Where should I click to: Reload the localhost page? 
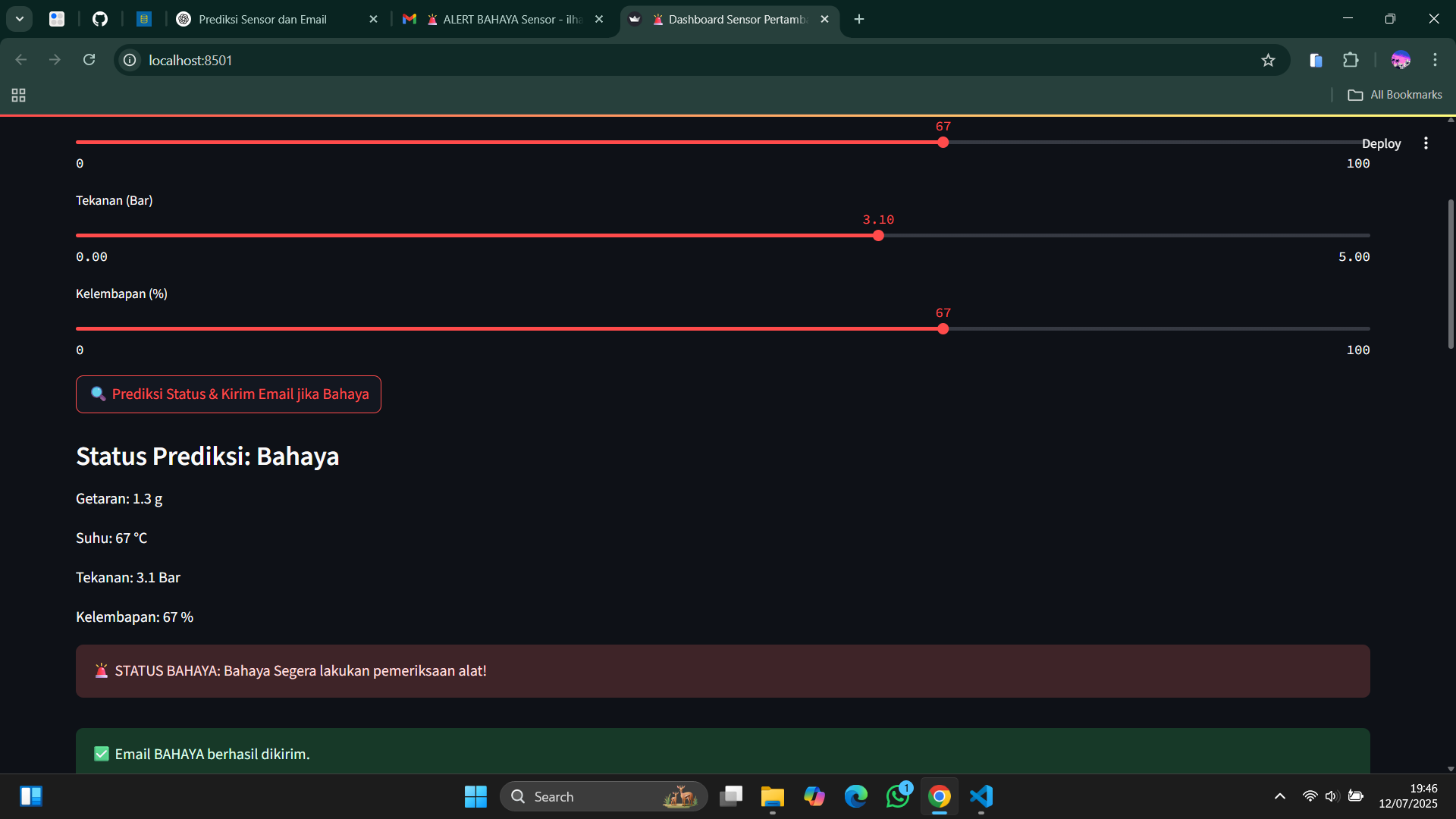(89, 60)
